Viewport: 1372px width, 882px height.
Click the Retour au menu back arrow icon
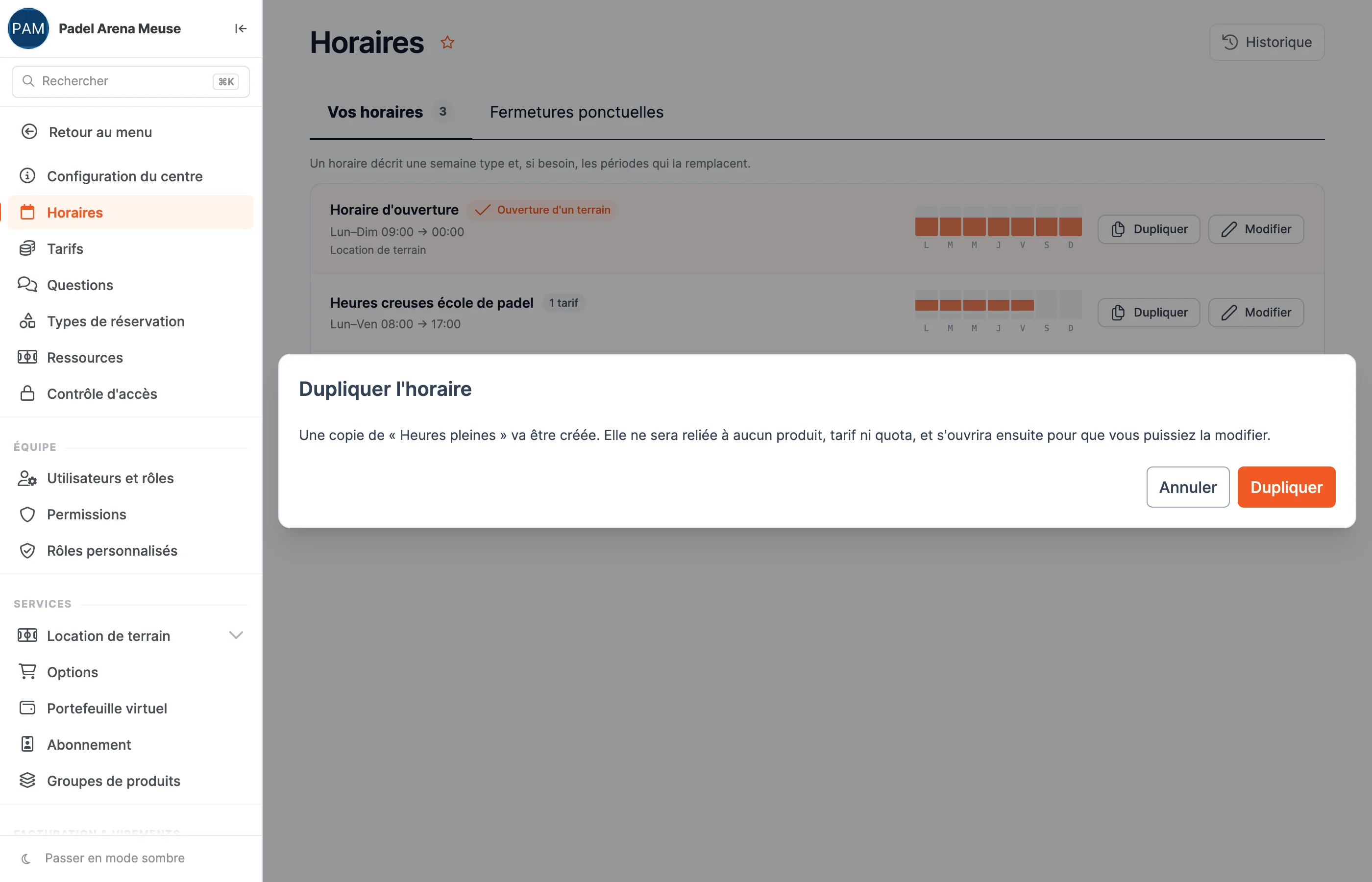pos(29,132)
